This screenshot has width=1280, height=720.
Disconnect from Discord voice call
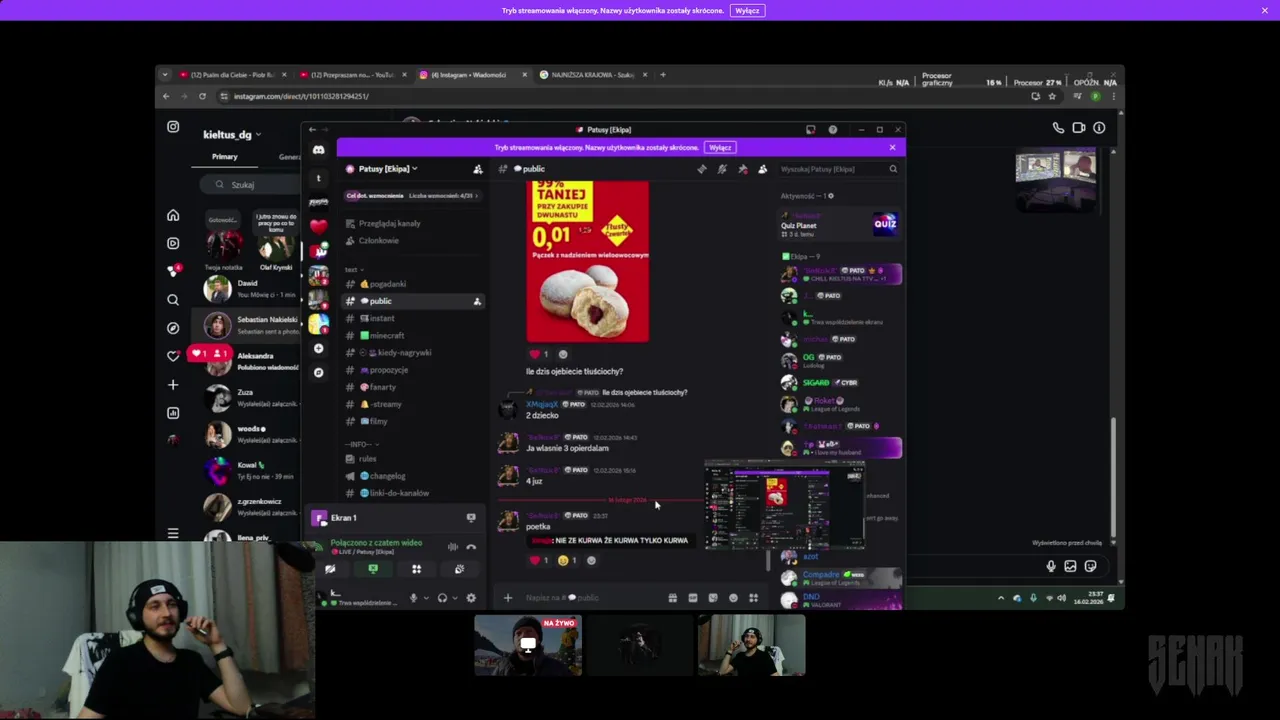click(471, 547)
